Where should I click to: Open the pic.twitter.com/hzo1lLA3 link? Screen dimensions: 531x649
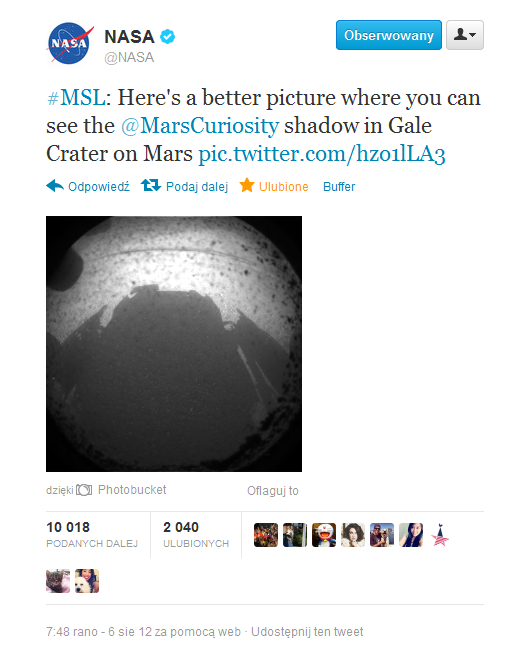click(322, 154)
